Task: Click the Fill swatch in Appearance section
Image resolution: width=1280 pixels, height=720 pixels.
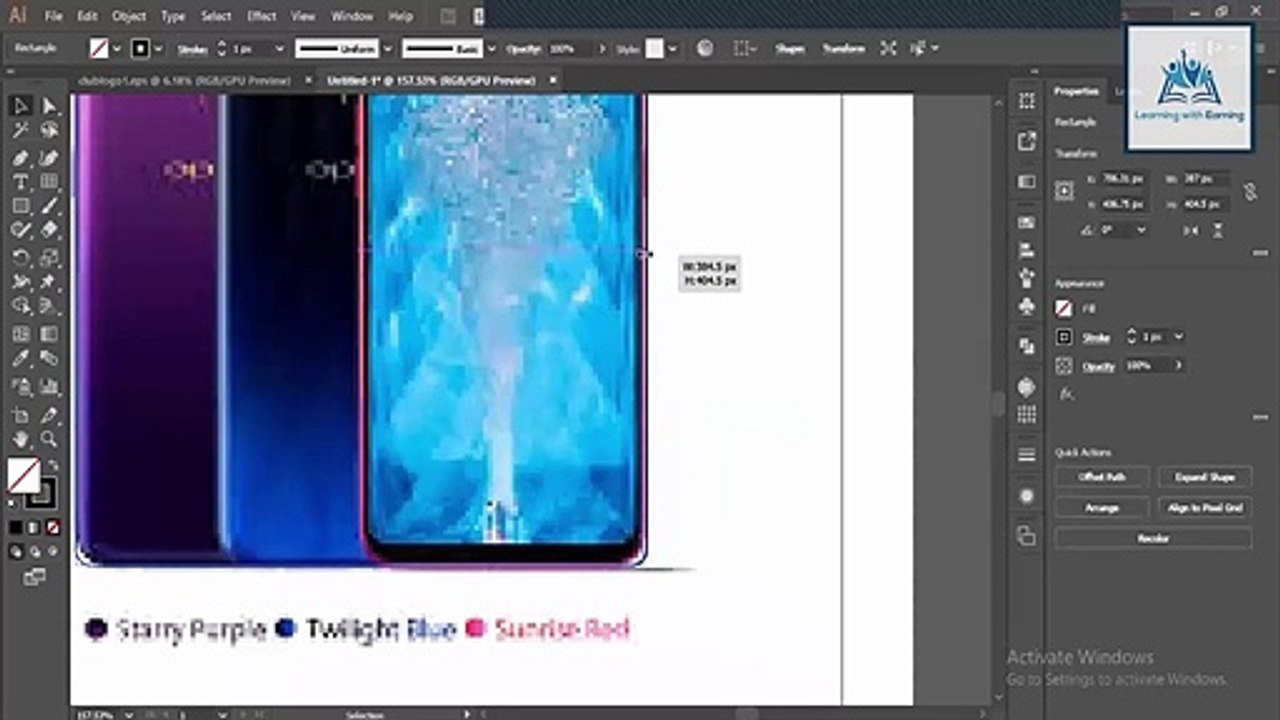Action: (x=1064, y=309)
